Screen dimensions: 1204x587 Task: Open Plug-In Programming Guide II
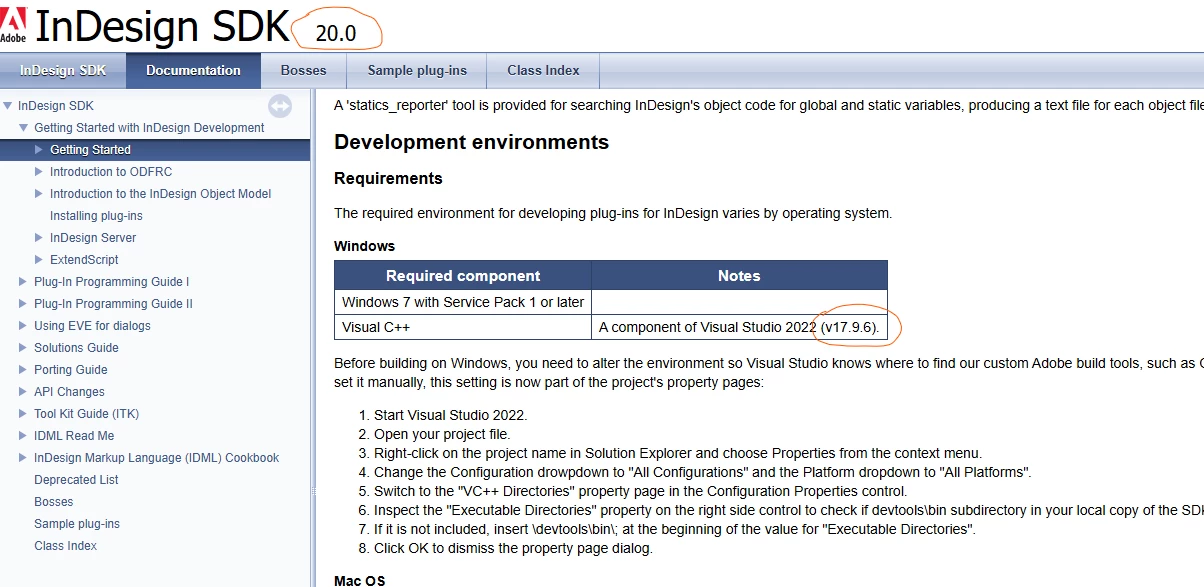pos(113,304)
